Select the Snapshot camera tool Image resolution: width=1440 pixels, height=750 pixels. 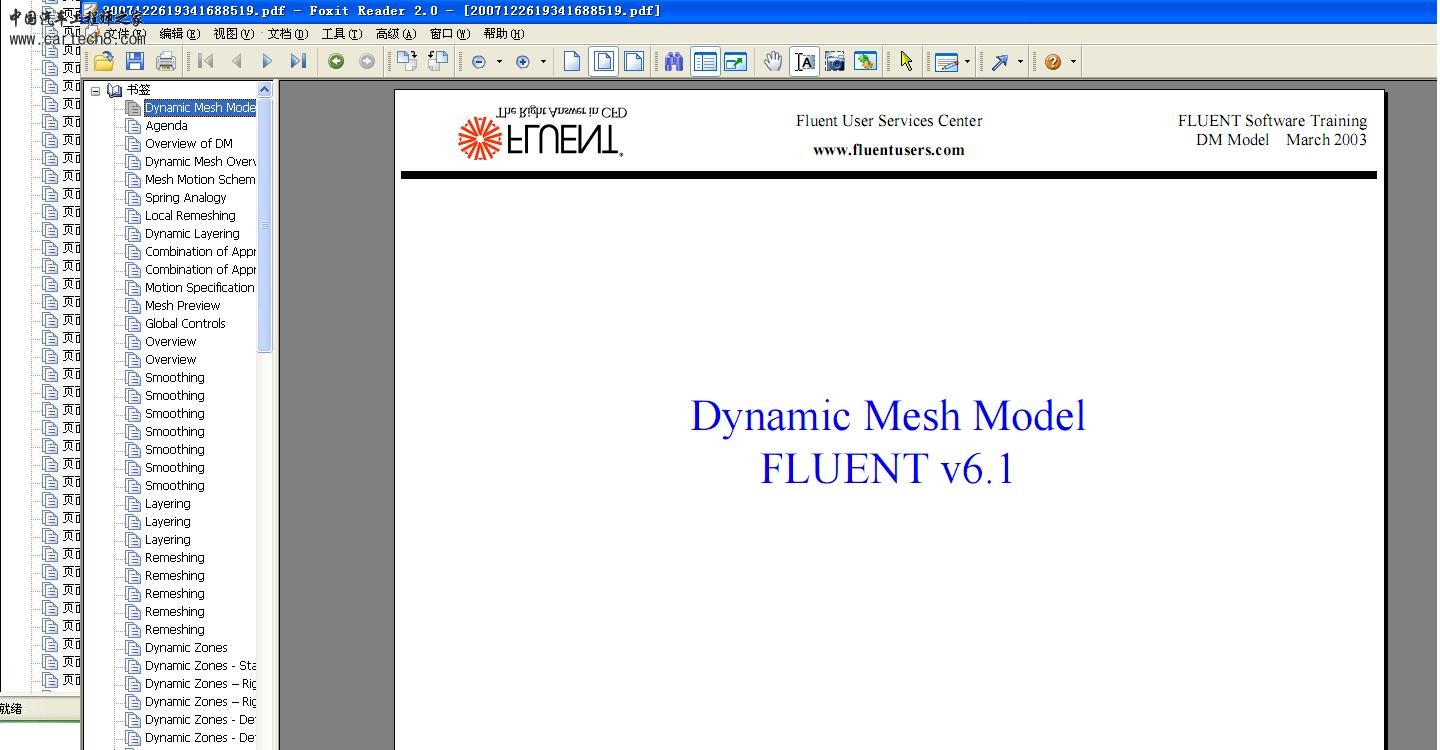click(835, 62)
